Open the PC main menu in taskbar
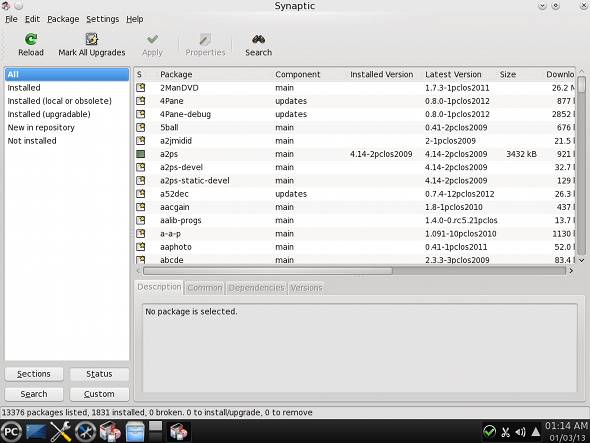 click(x=11, y=432)
